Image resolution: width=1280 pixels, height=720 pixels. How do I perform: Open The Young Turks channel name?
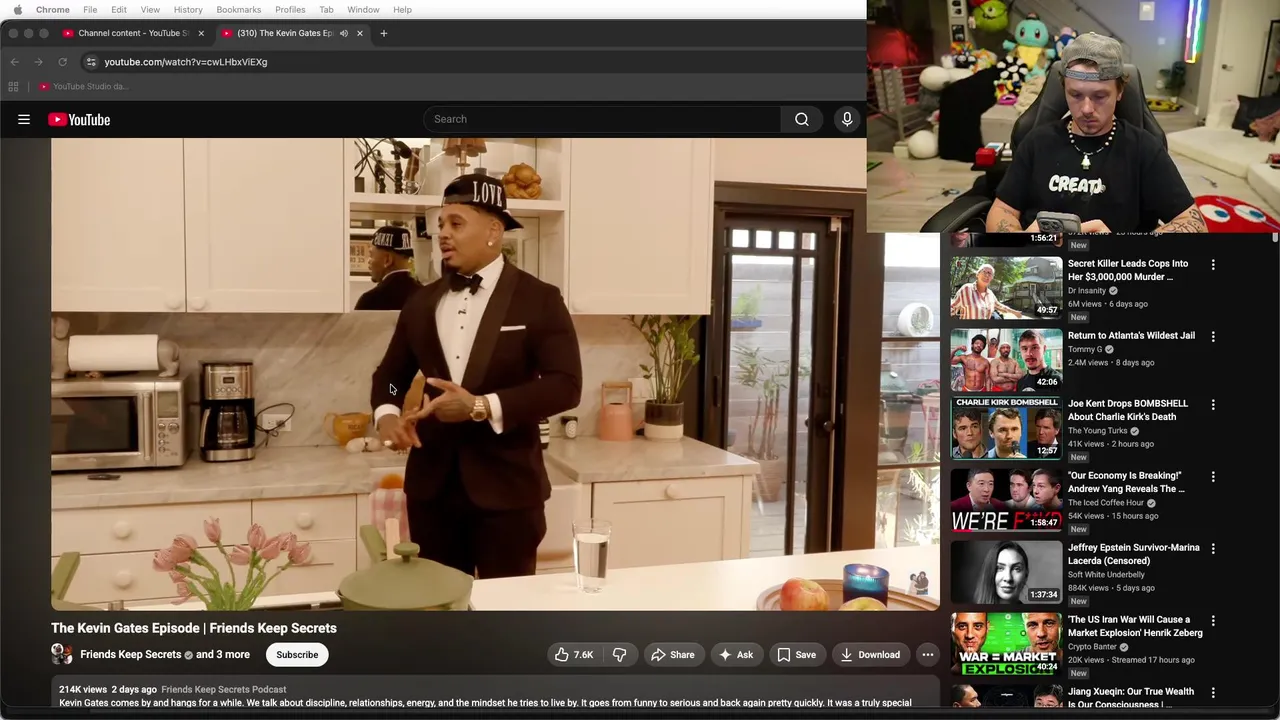pyautogui.click(x=1097, y=431)
